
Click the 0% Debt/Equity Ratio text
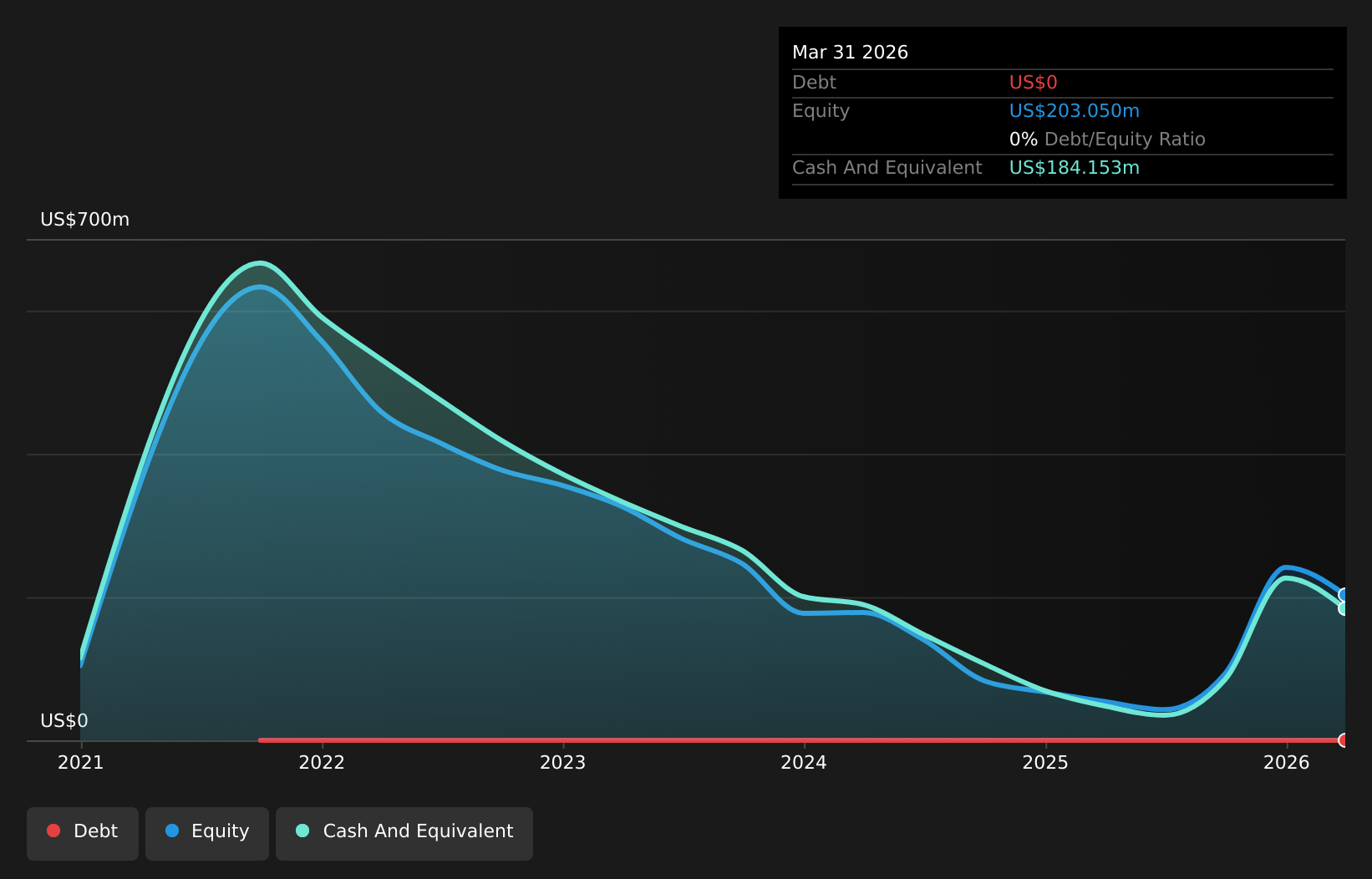click(1107, 140)
